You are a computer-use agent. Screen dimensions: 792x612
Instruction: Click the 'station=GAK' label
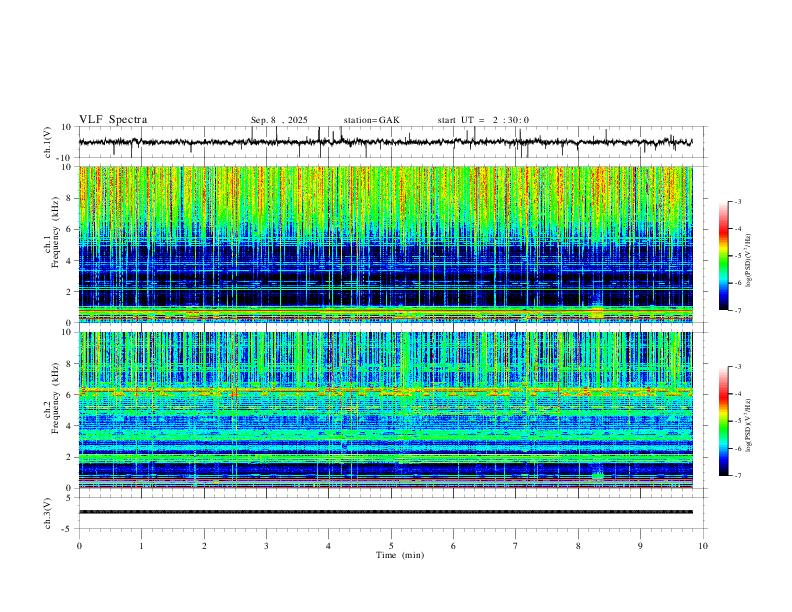[371, 120]
